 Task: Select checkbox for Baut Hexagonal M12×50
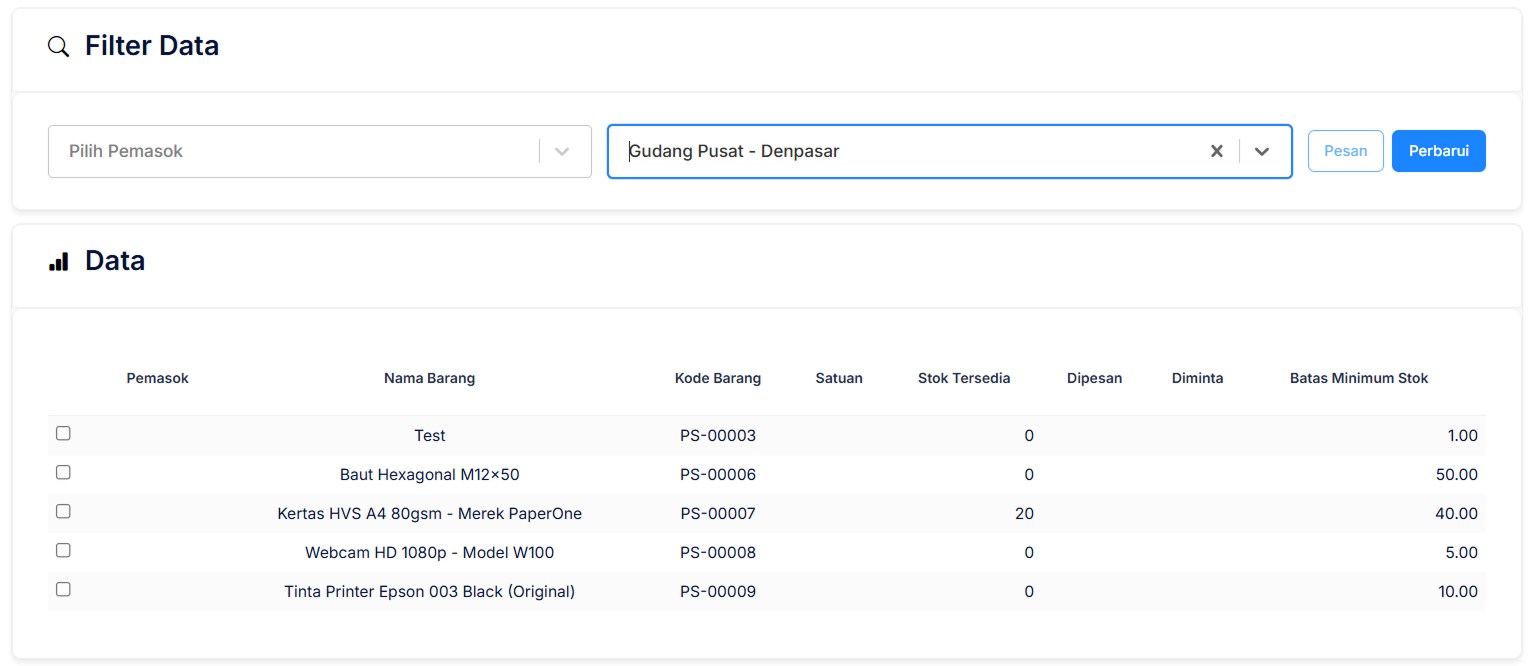(63, 472)
